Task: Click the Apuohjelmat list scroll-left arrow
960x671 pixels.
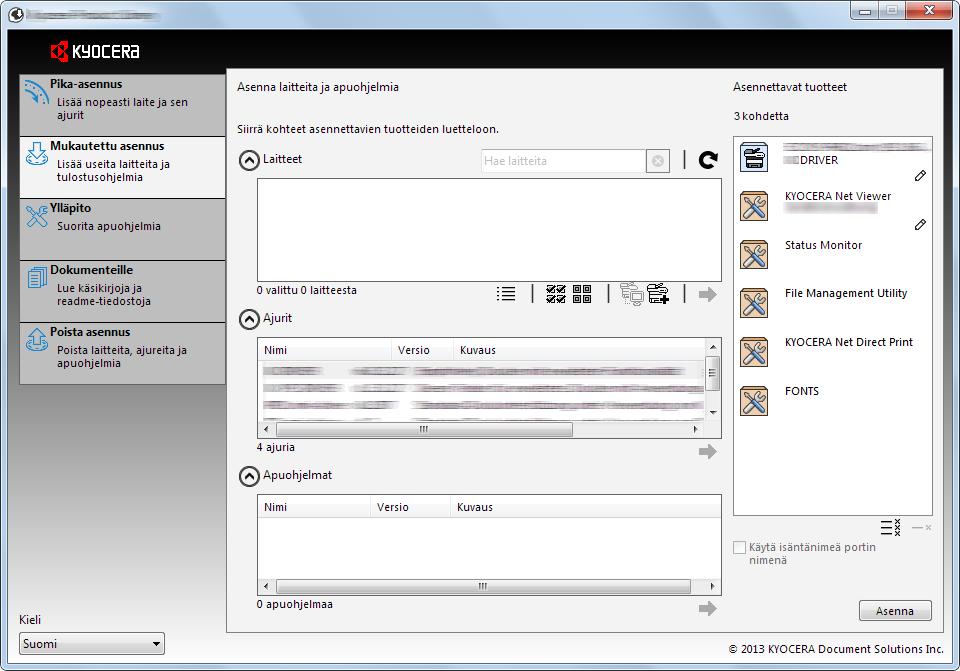Action: [x=266, y=586]
